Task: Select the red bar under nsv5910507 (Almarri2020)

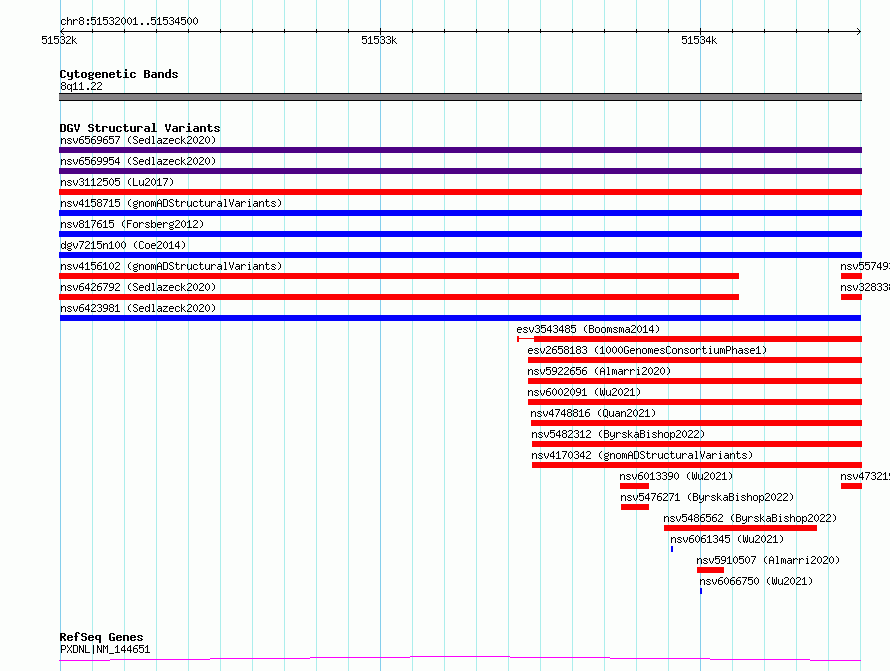Action: [x=710, y=570]
